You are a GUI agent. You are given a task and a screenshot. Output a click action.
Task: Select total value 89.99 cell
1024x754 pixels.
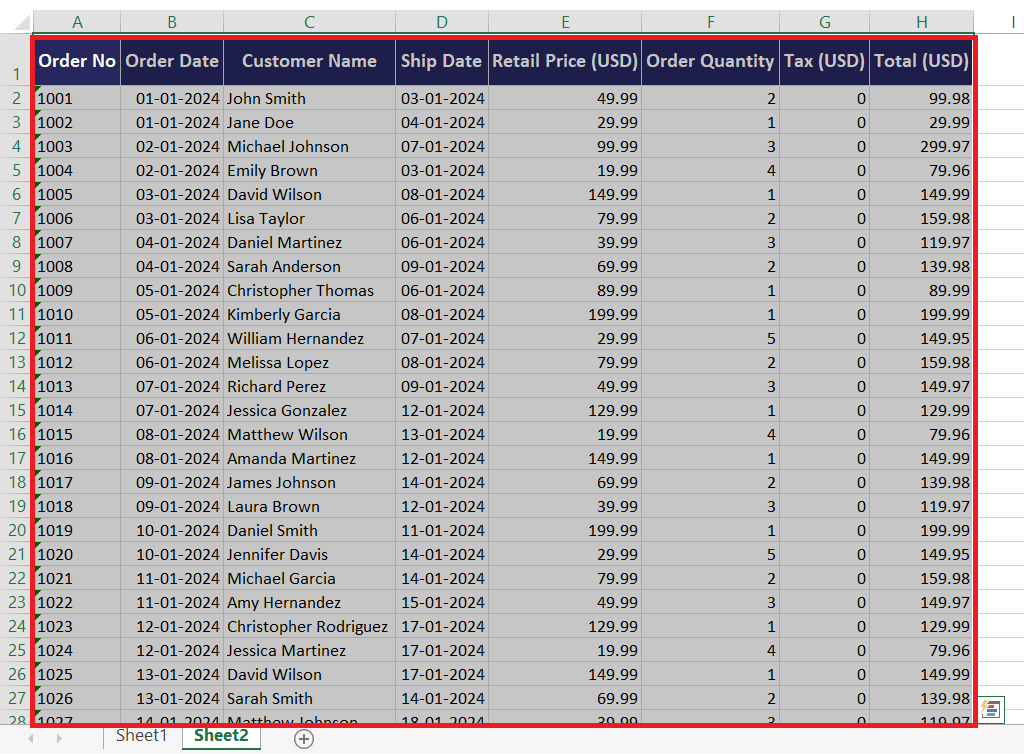click(921, 291)
